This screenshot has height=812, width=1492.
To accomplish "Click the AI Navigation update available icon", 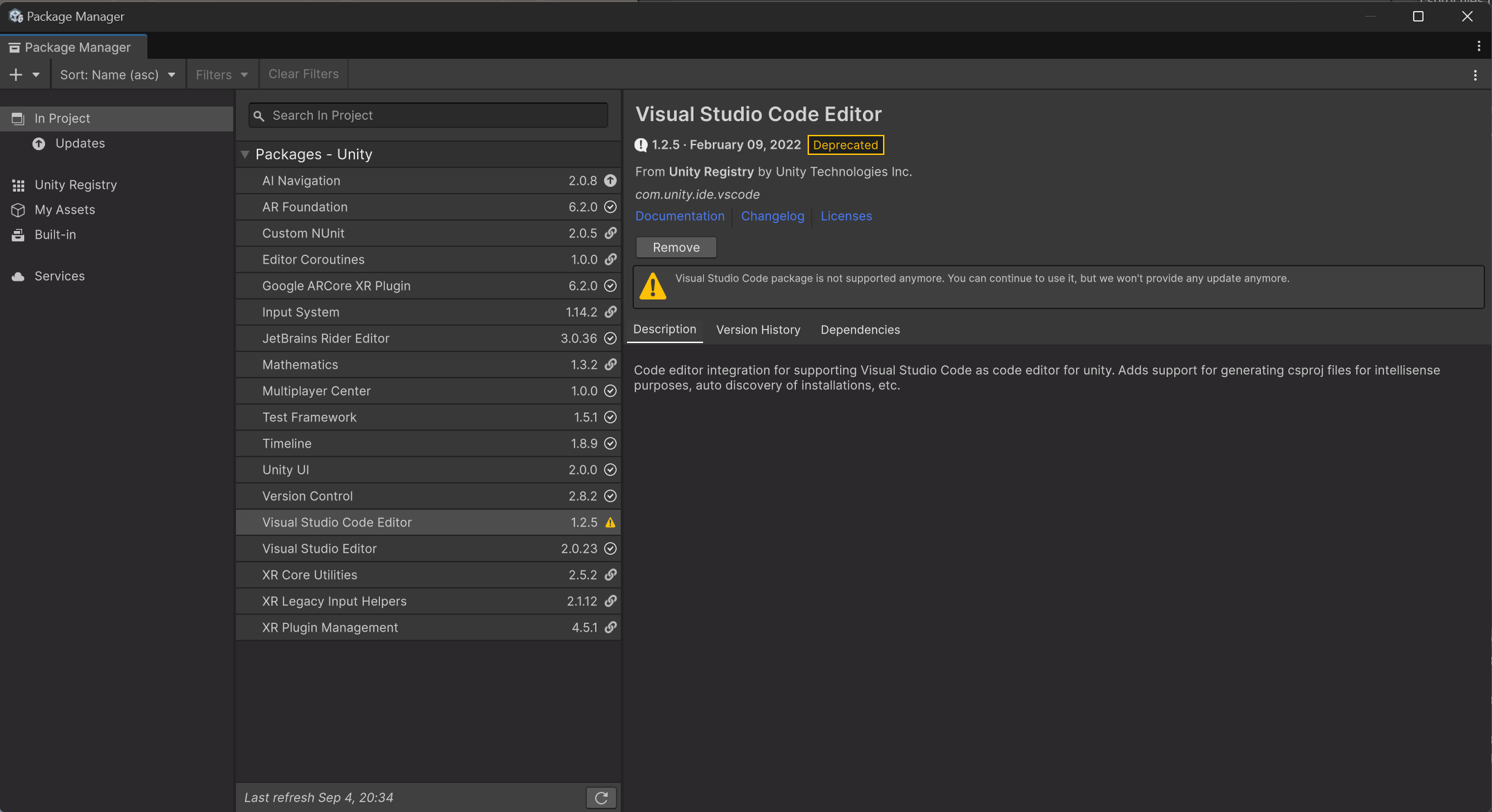I will [x=610, y=181].
